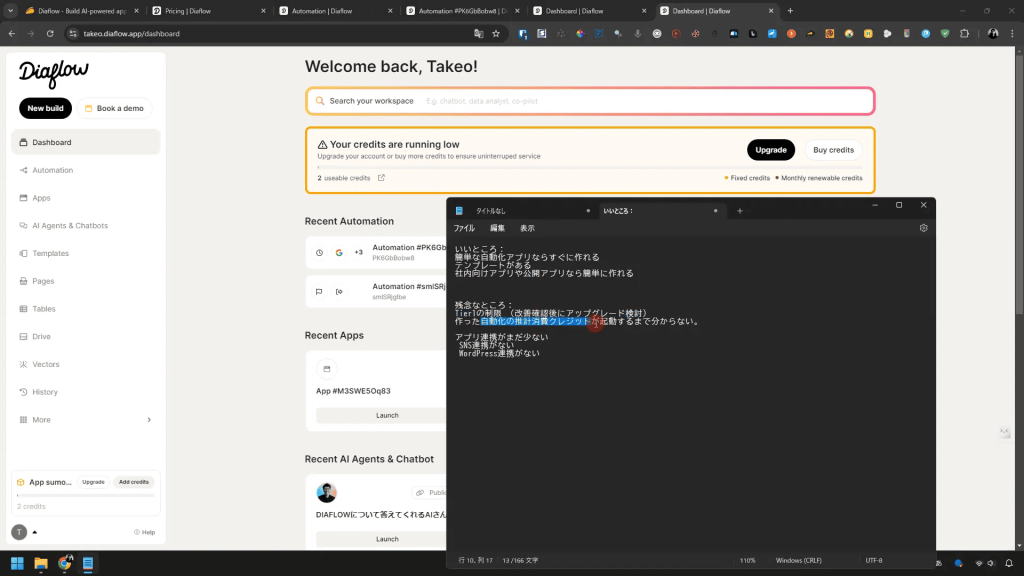The height and width of the screenshot is (576, 1024).
Task: Bookmark this page with star icon
Action: 496,33
